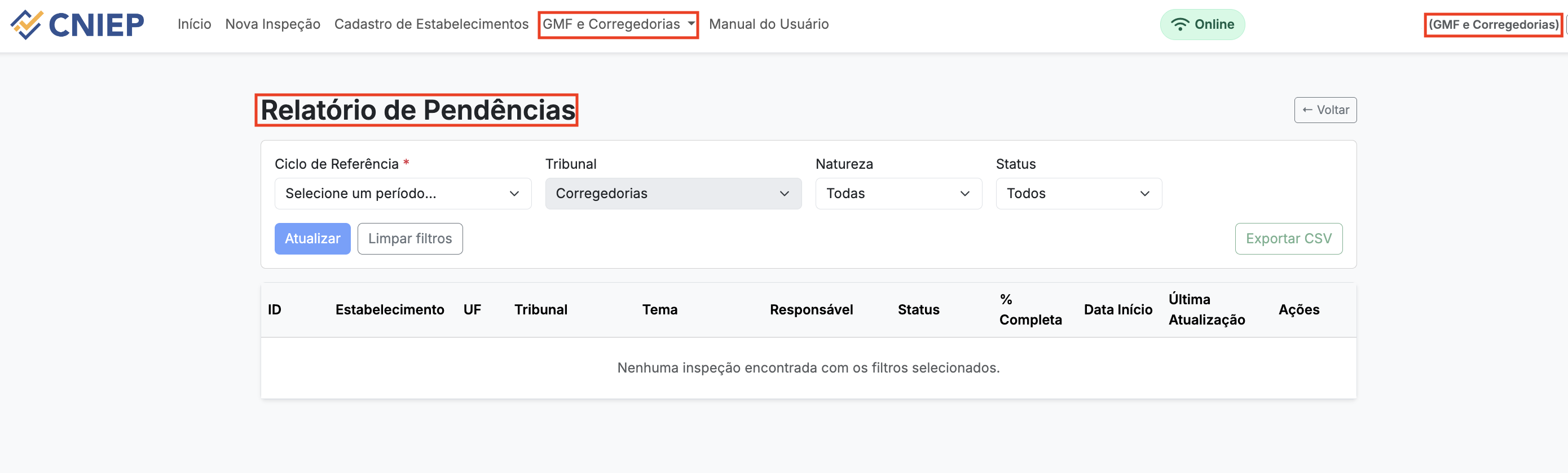
Task: Click the (GMF e Corregedorias) profile label
Action: (1493, 24)
